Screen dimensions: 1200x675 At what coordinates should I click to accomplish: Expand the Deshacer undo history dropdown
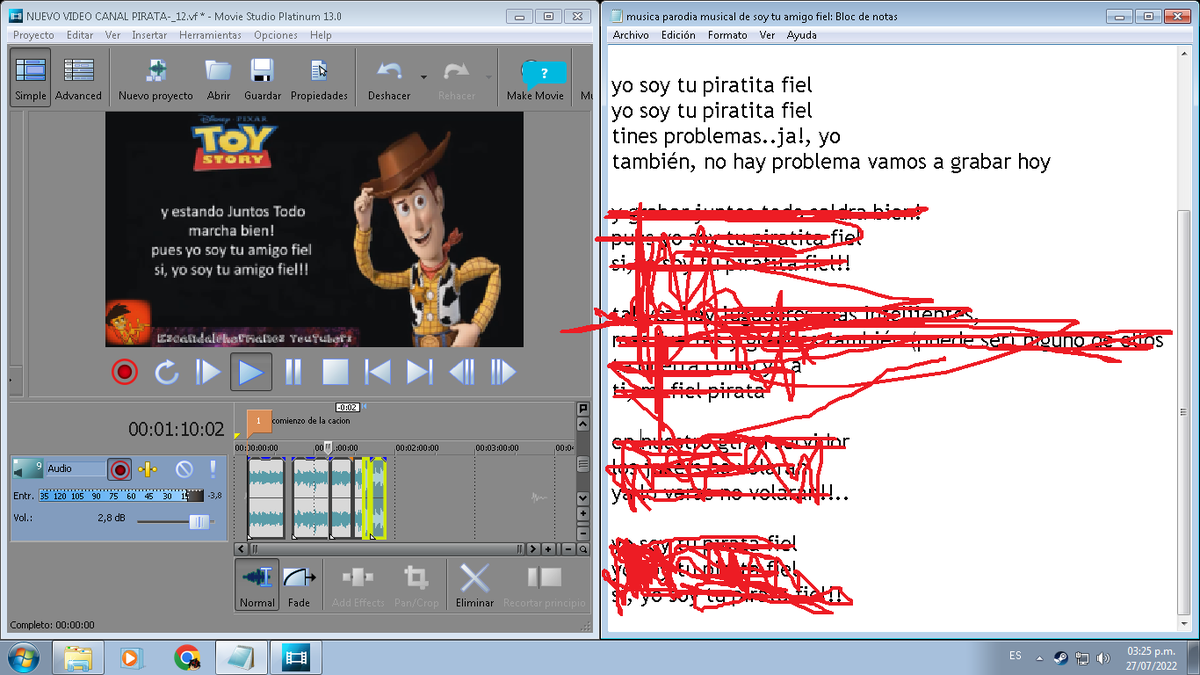click(422, 77)
